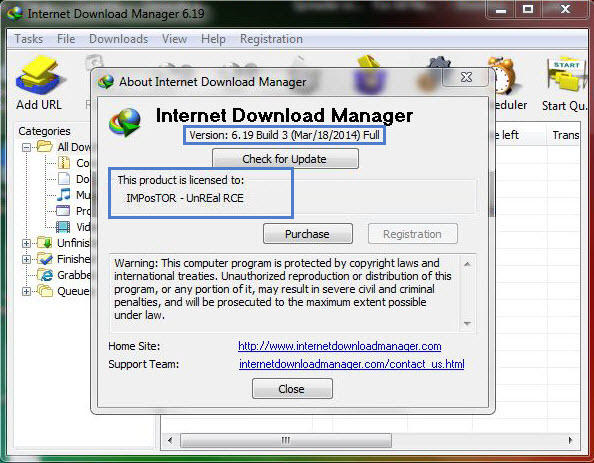
Task: Open the contact_us.html support link
Action: coord(352,364)
